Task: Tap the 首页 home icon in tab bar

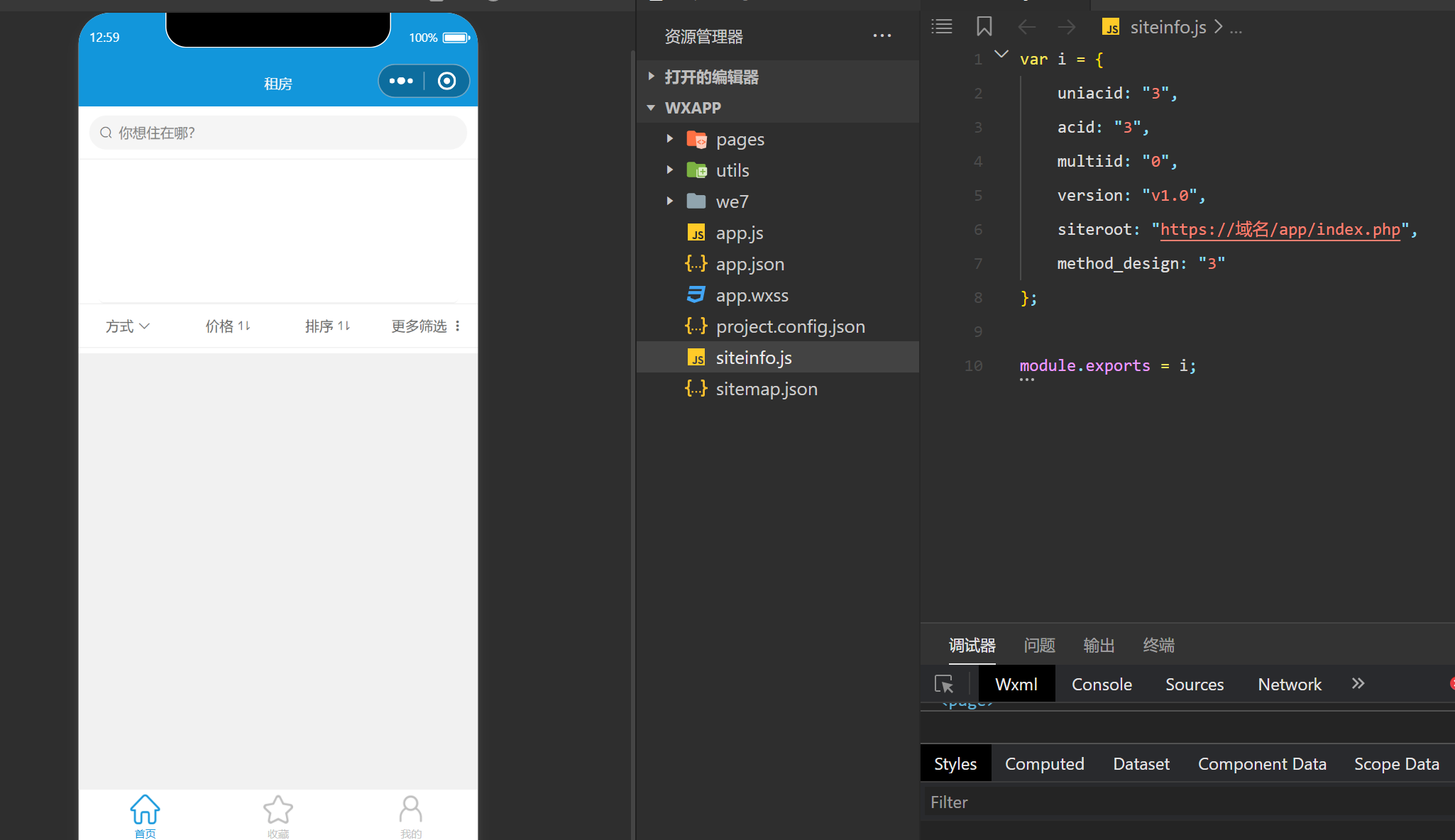Action: [145, 808]
